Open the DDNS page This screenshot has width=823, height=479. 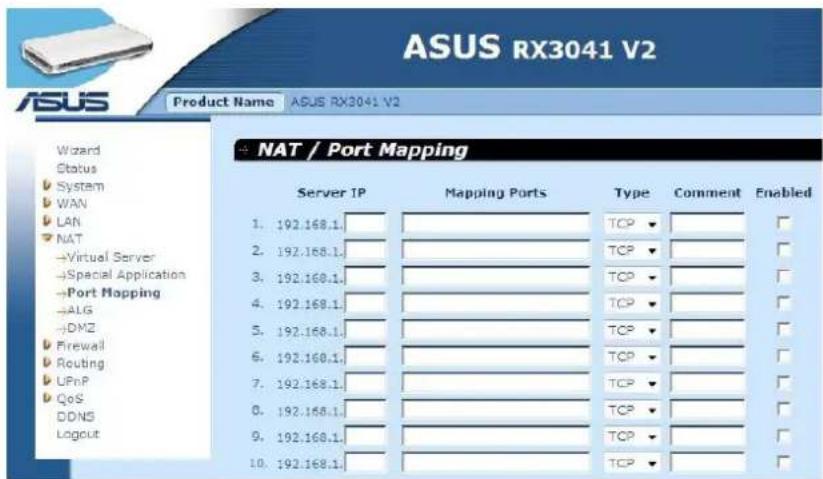[x=76, y=417]
